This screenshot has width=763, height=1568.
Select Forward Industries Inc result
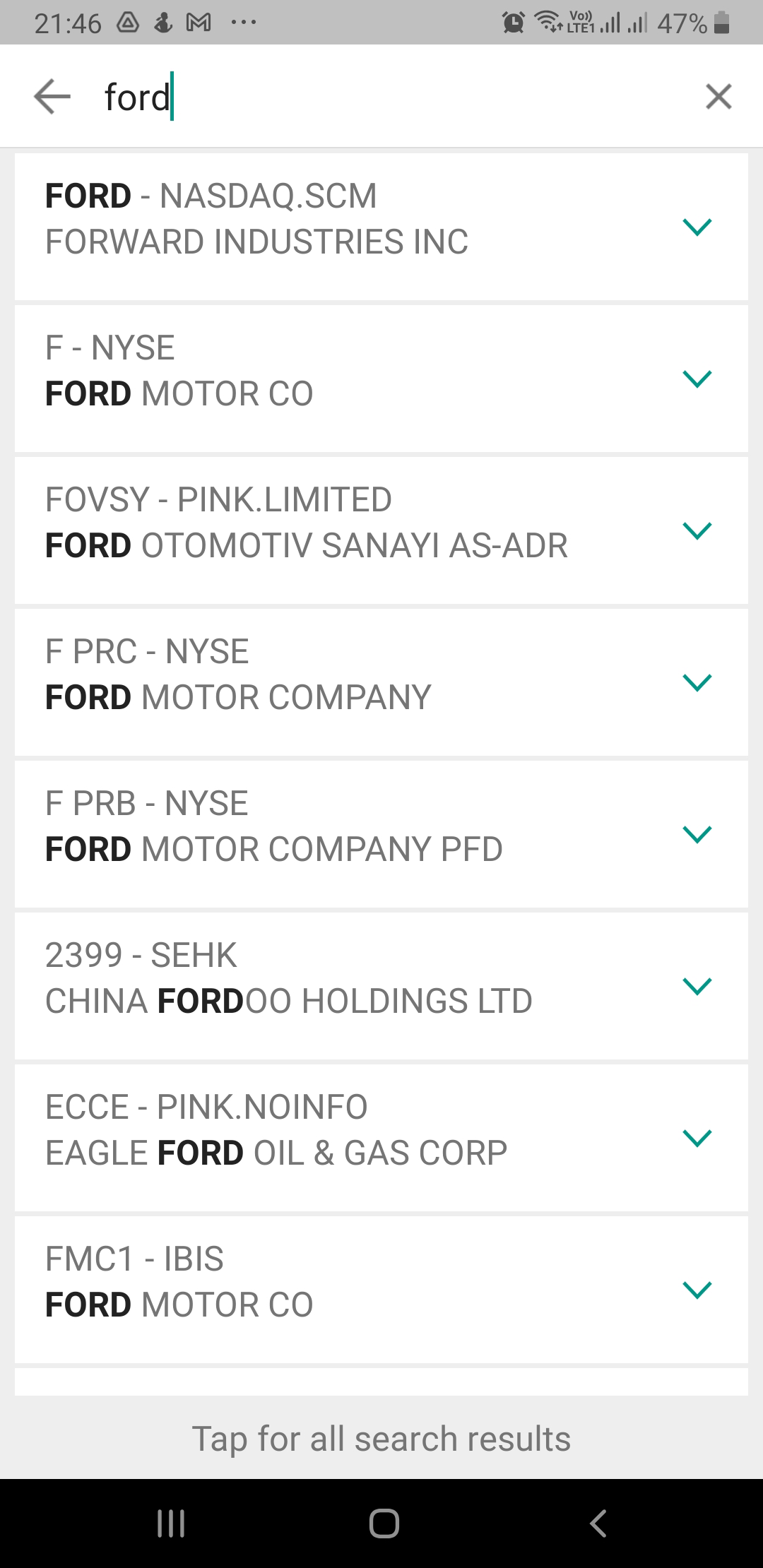point(318,227)
